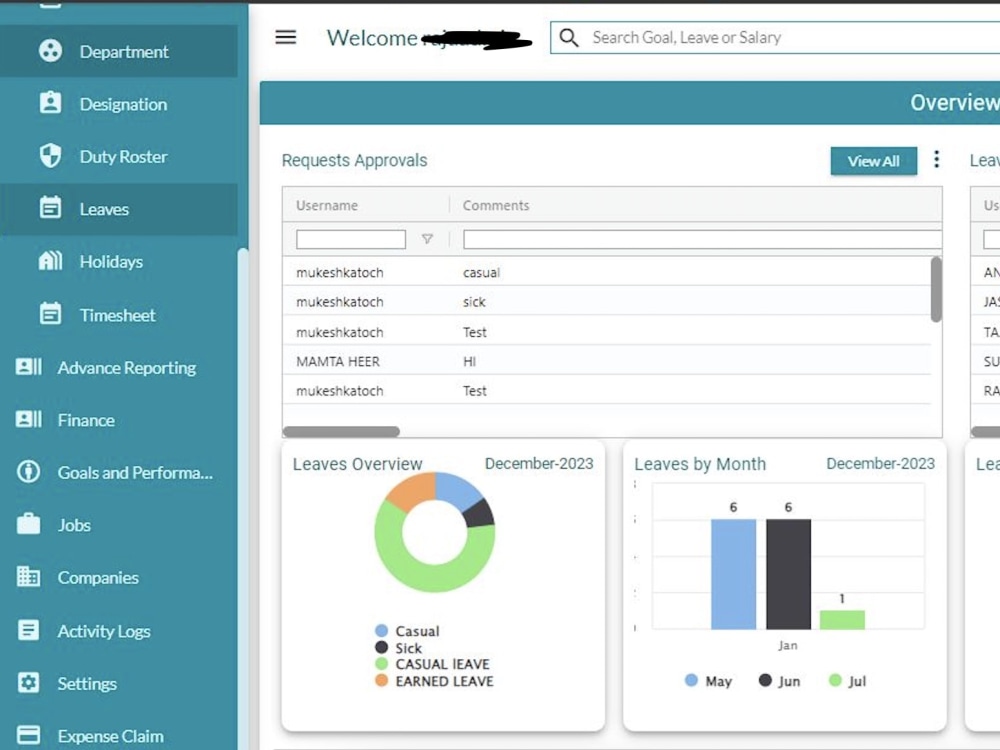Click the Username filter input box

coord(351,239)
